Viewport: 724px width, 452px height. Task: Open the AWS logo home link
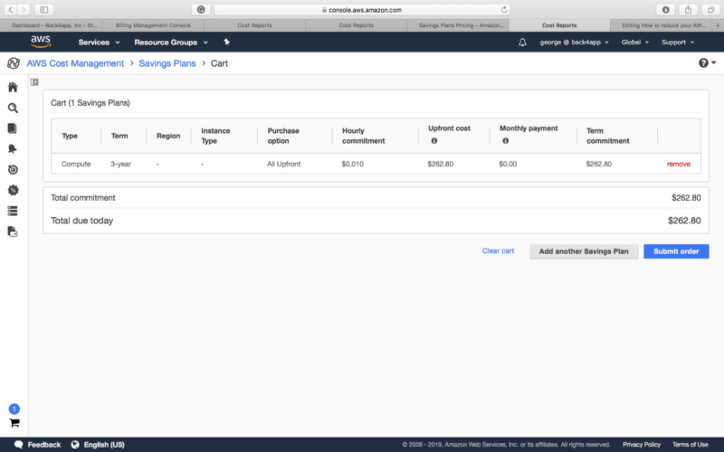point(41,42)
